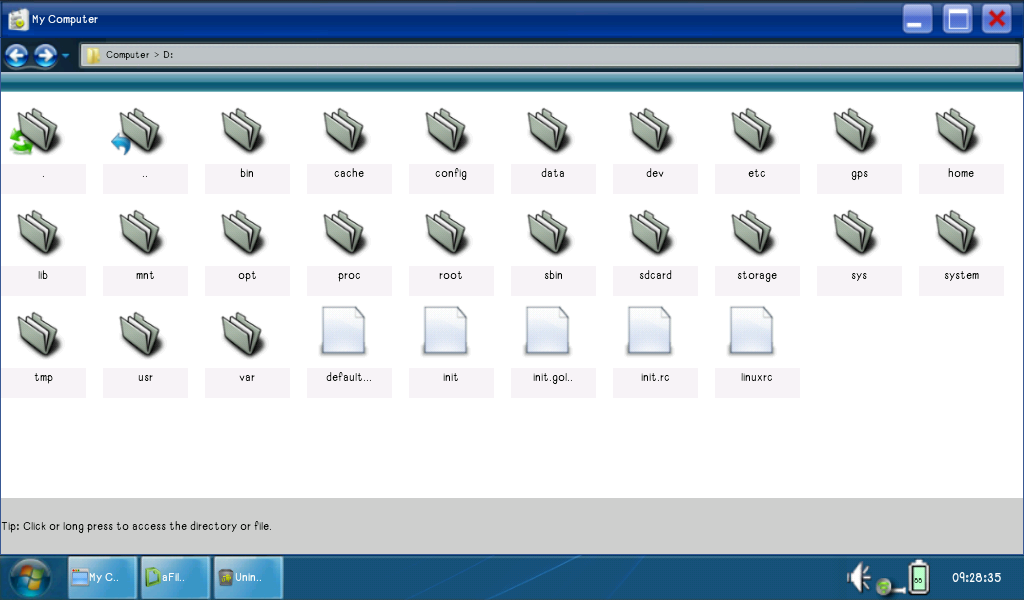Open the tmp folder

39,335
